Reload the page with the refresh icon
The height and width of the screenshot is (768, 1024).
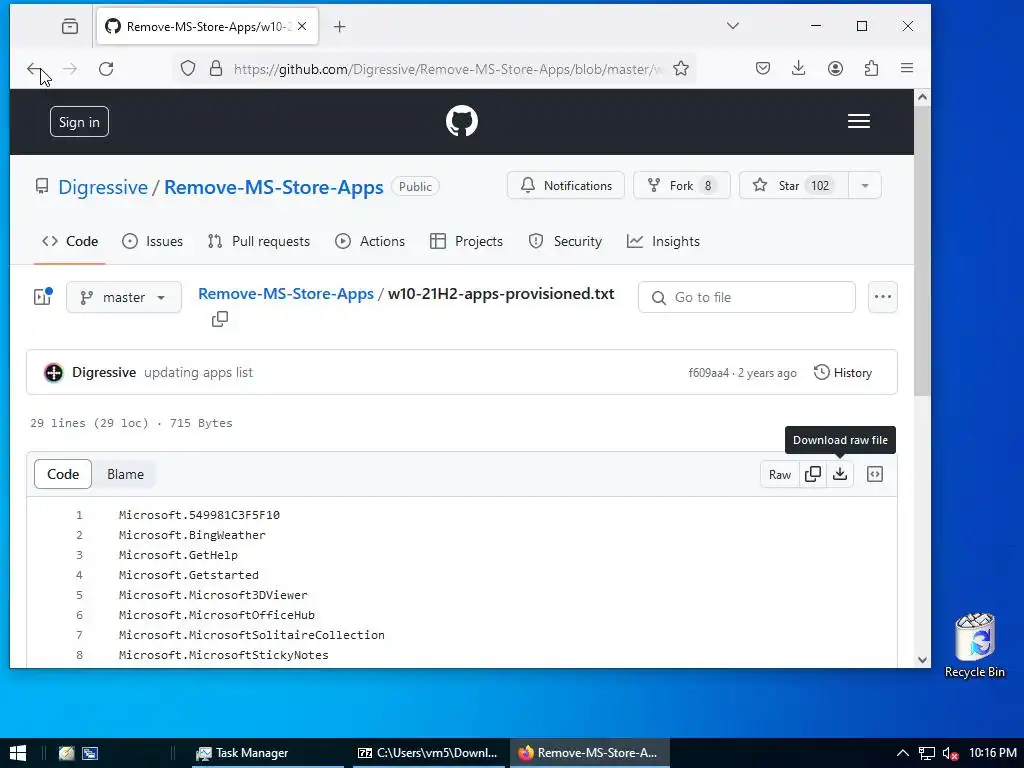[106, 69]
